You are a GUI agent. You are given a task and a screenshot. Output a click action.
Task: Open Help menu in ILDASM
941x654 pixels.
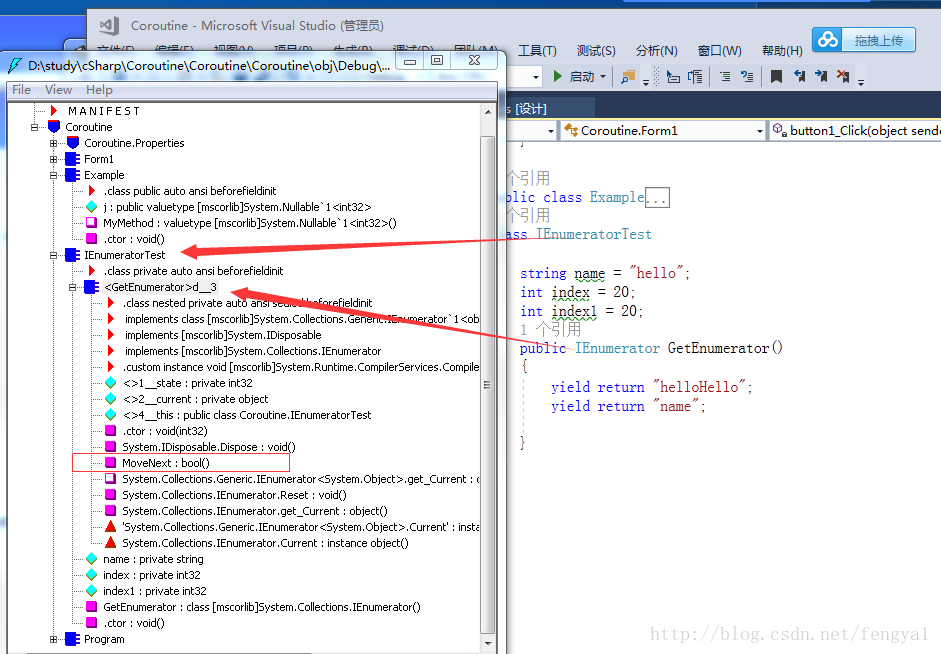coord(99,89)
